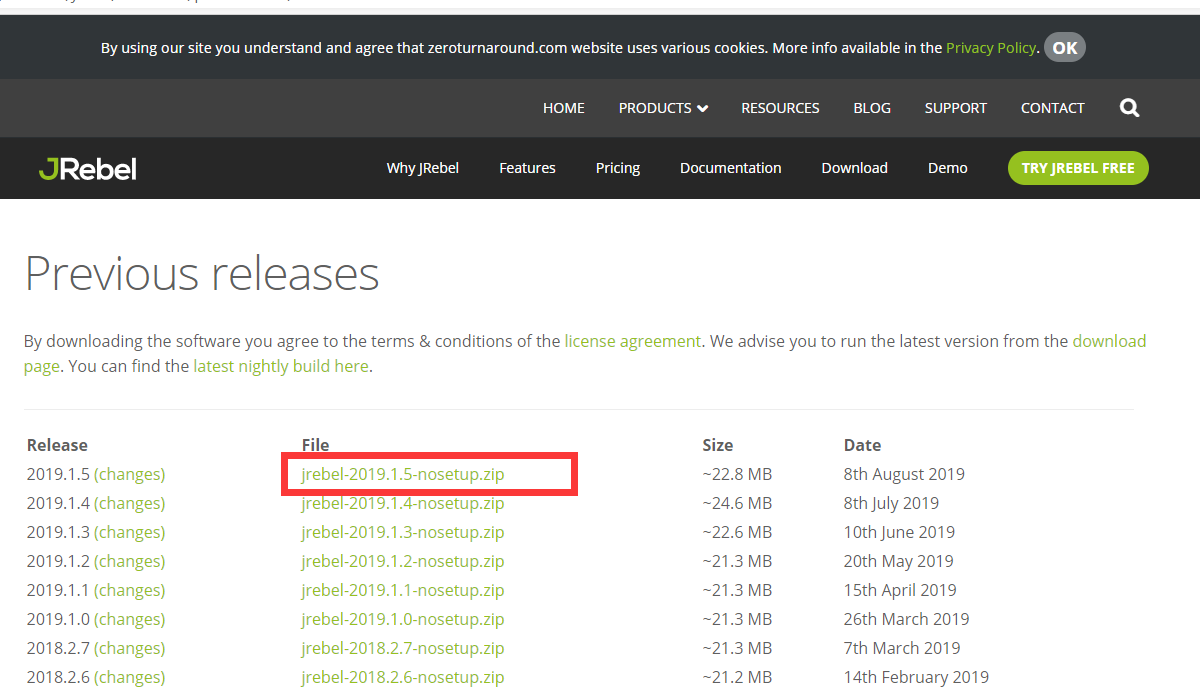1200x693 pixels.
Task: Go to the HOME page
Action: (564, 108)
